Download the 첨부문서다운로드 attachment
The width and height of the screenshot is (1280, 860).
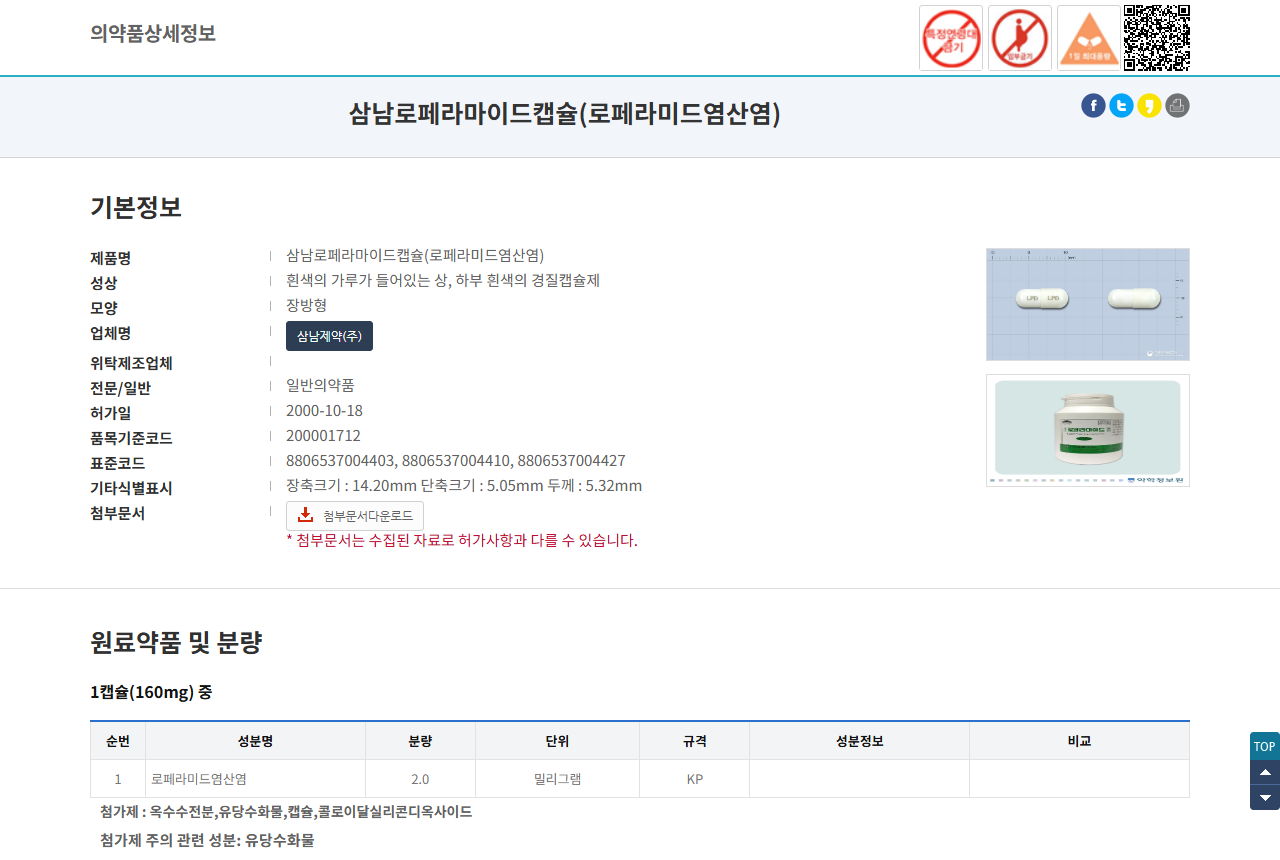(355, 516)
